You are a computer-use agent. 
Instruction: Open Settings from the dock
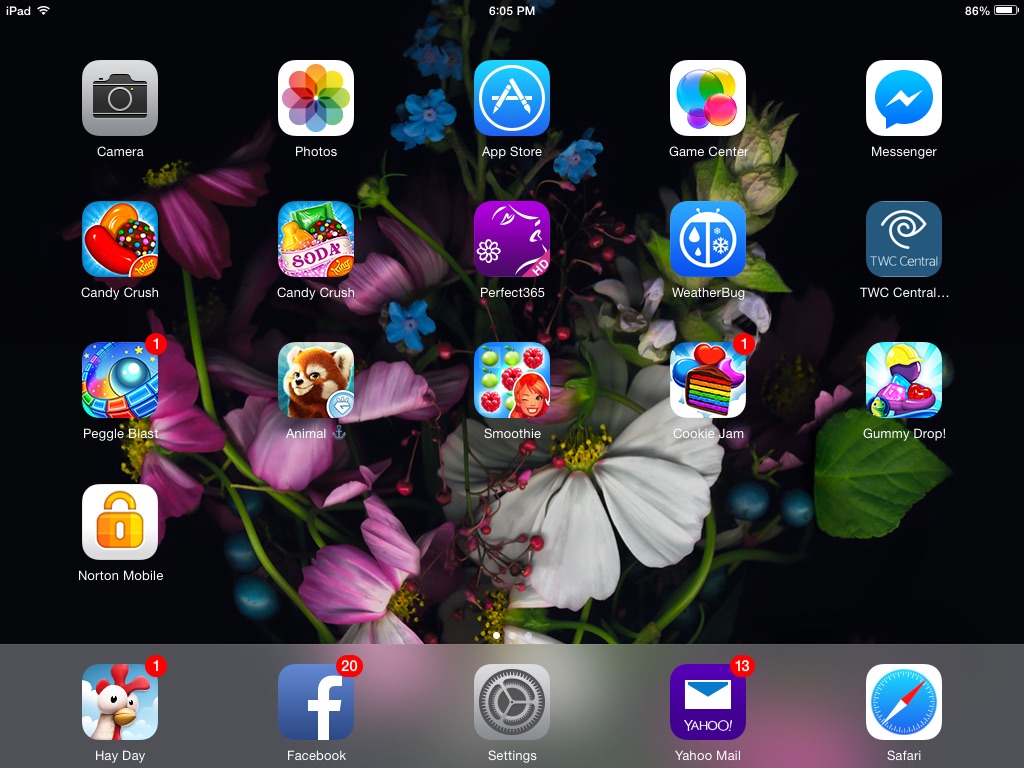point(511,702)
